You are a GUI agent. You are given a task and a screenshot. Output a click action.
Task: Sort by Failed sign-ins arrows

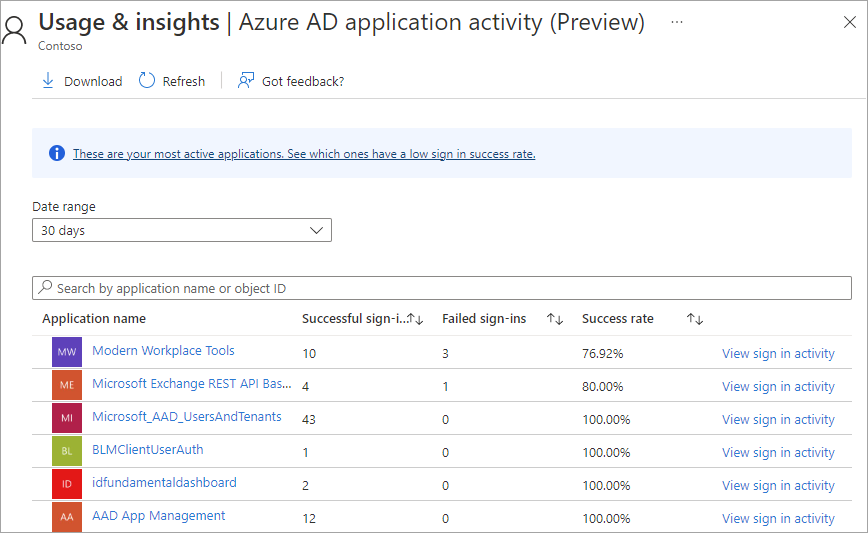(555, 319)
